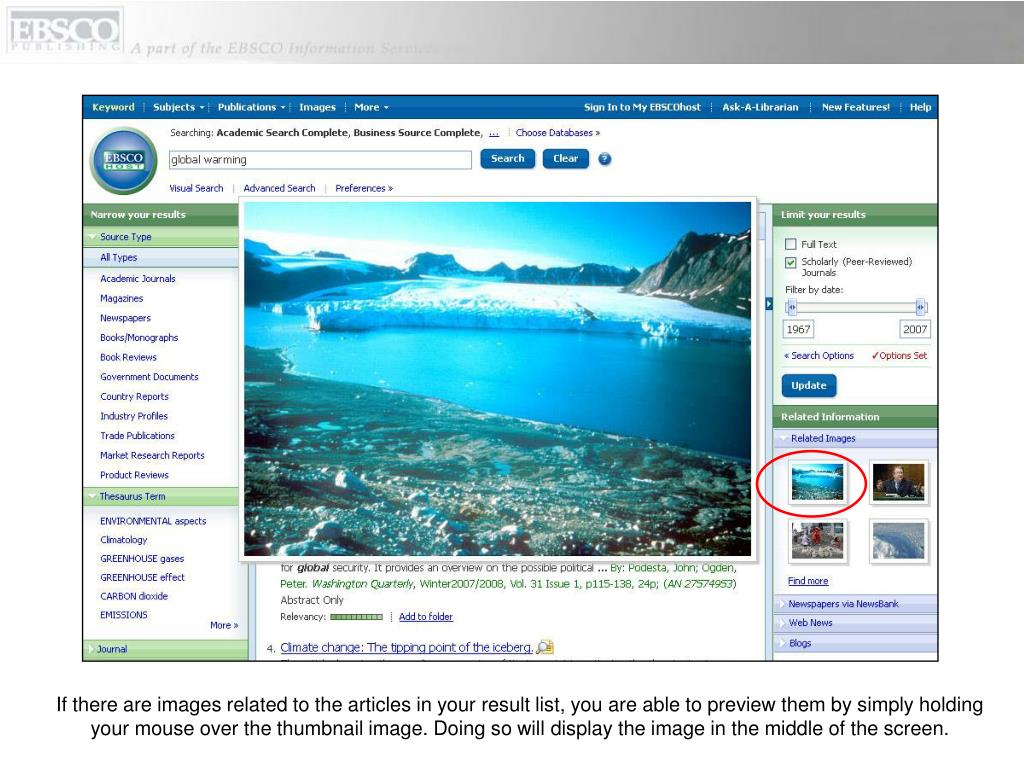Viewport: 1024px width, 768px height.
Task: Click Add to folder link
Action: (x=426, y=616)
